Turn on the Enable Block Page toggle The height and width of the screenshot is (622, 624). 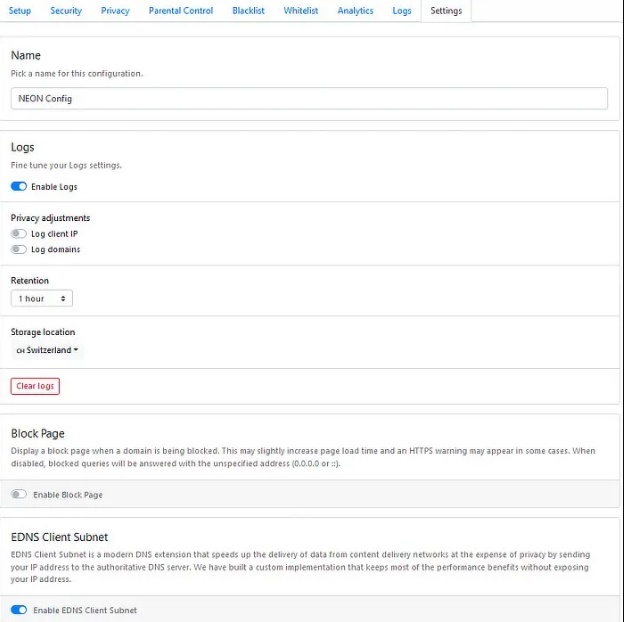click(19, 494)
